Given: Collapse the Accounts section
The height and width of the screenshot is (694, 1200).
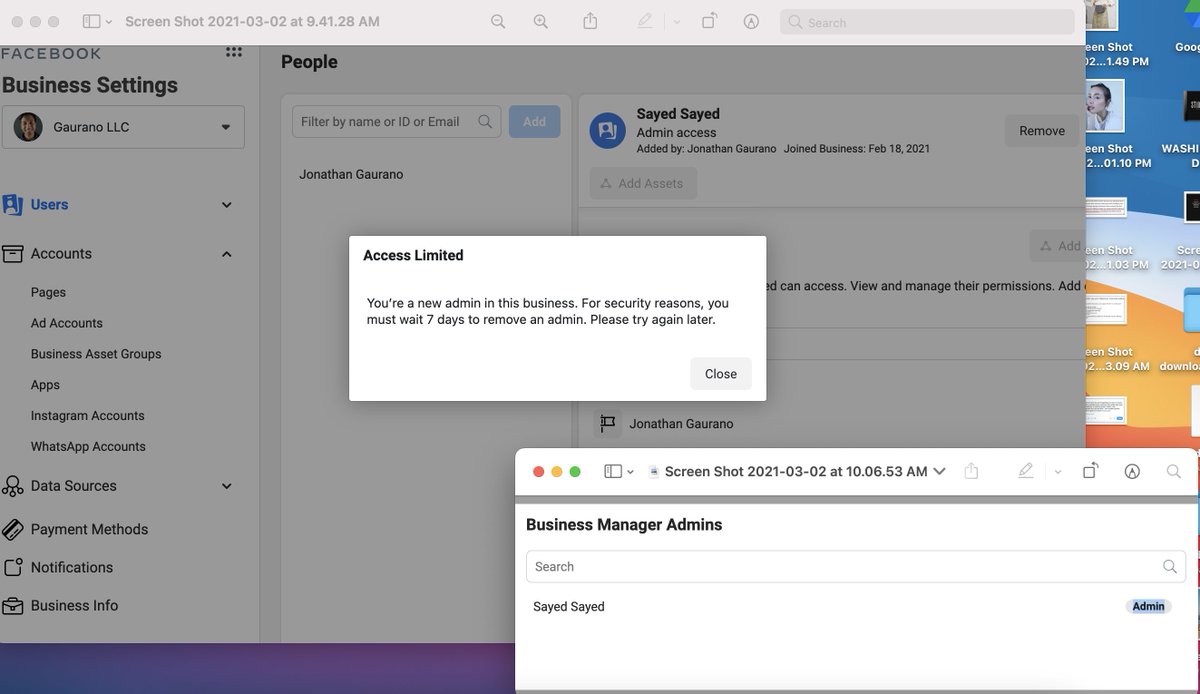Looking at the screenshot, I should (227, 254).
